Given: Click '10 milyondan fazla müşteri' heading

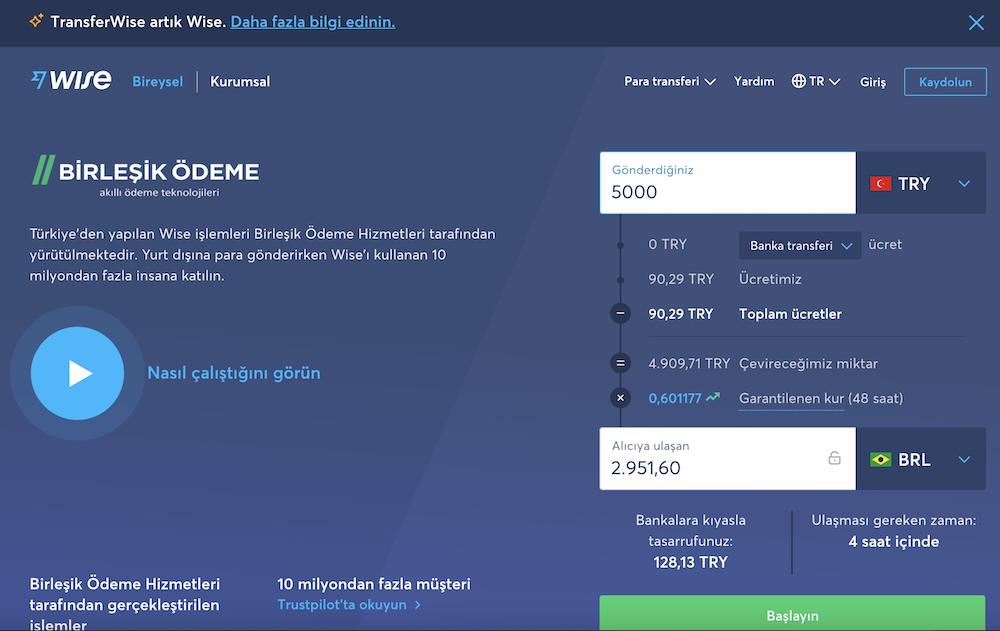Looking at the screenshot, I should pyautogui.click(x=374, y=584).
